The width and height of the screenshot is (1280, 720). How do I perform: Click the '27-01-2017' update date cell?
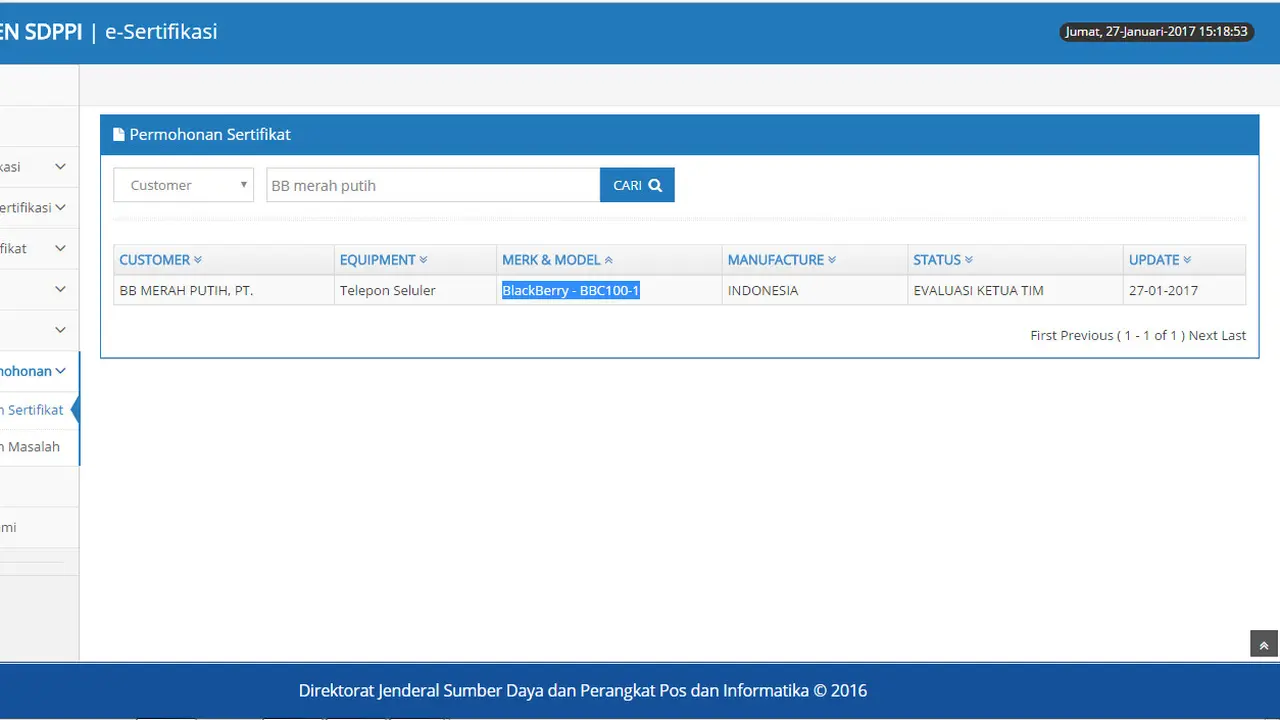pos(1184,290)
